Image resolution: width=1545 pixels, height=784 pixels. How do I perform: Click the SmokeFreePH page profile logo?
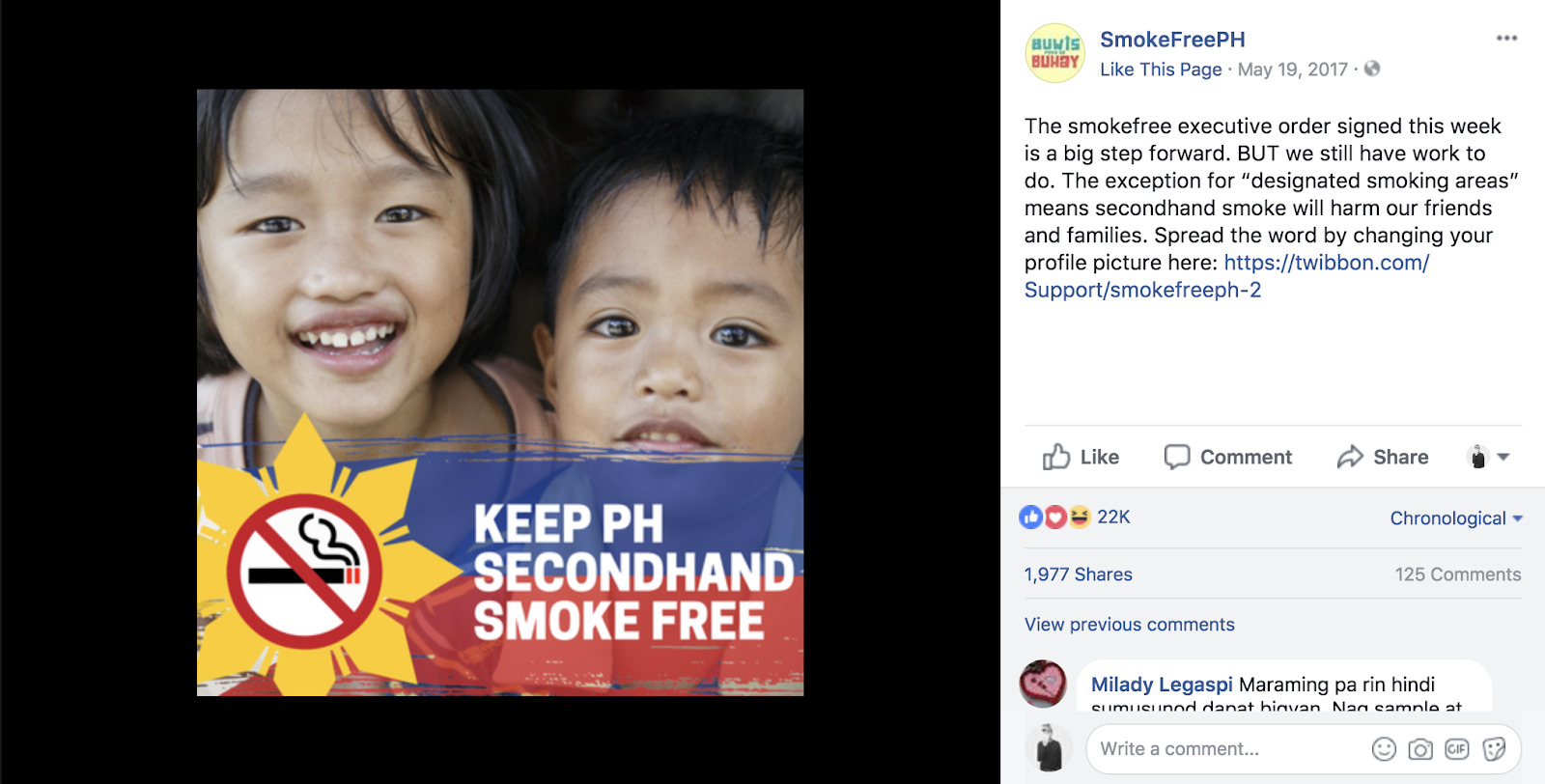click(x=1054, y=53)
